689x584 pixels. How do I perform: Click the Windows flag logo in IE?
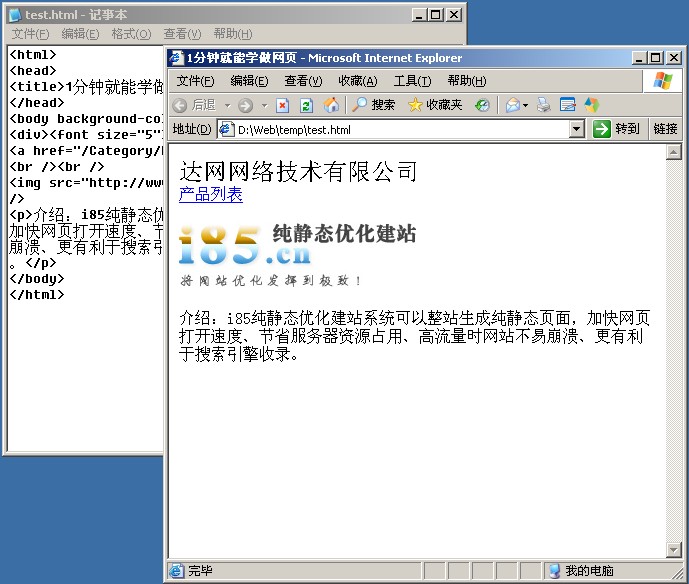(663, 81)
